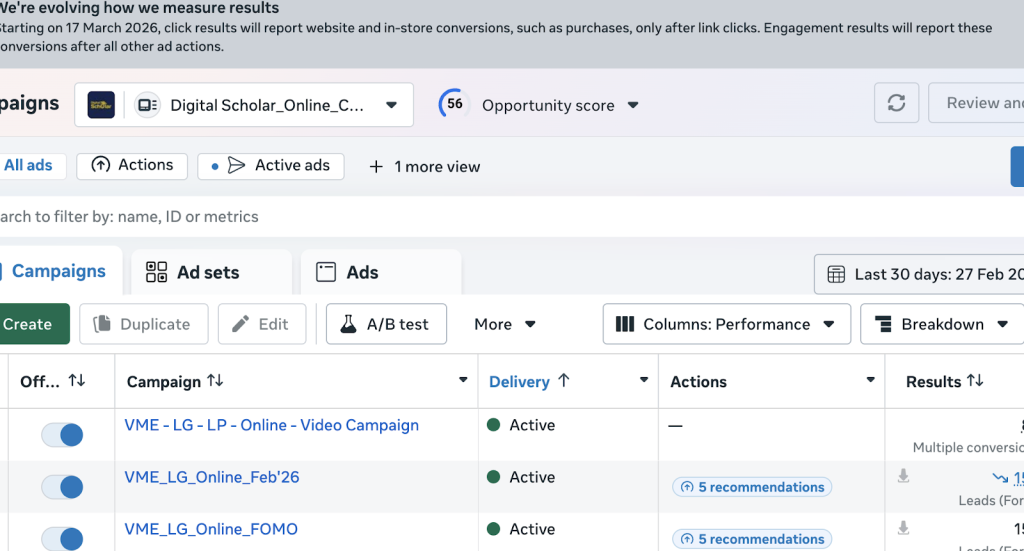
Task: Click the Opportunity score circle showing 56
Action: 455,104
